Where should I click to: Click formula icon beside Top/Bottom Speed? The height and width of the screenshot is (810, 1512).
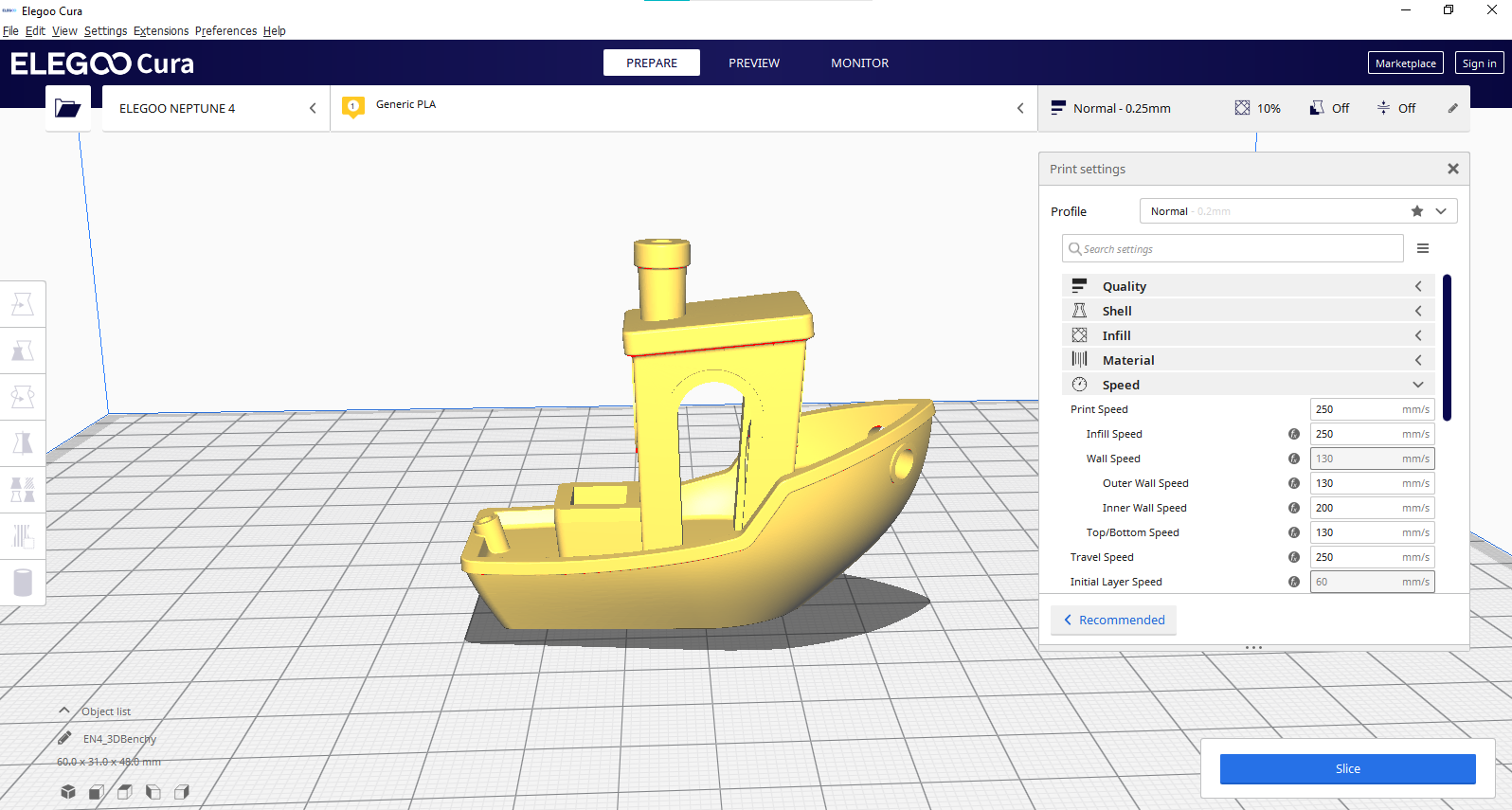pyautogui.click(x=1294, y=532)
